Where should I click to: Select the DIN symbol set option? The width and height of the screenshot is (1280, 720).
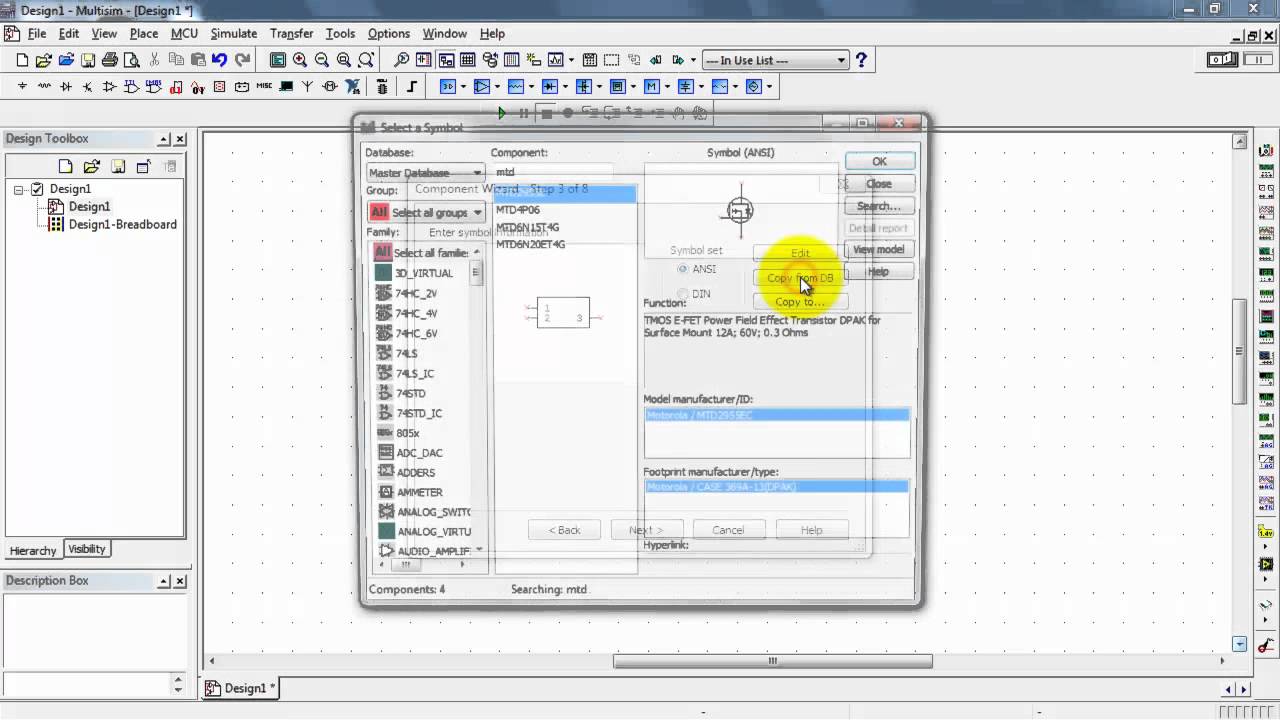(683, 294)
